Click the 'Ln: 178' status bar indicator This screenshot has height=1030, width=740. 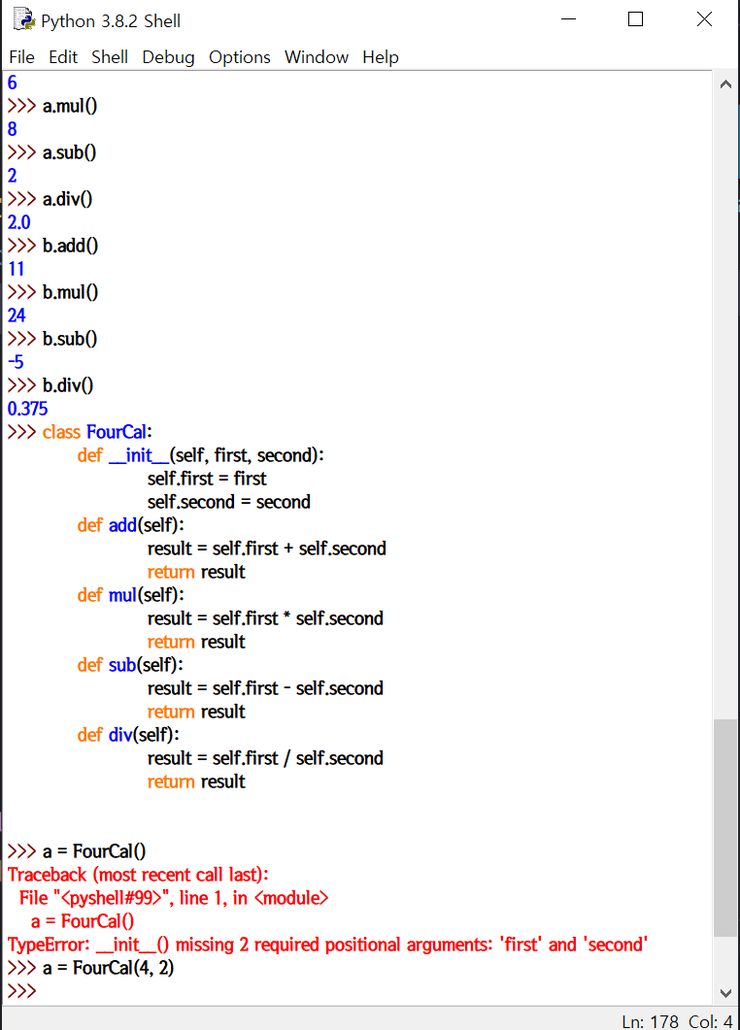(x=650, y=1021)
